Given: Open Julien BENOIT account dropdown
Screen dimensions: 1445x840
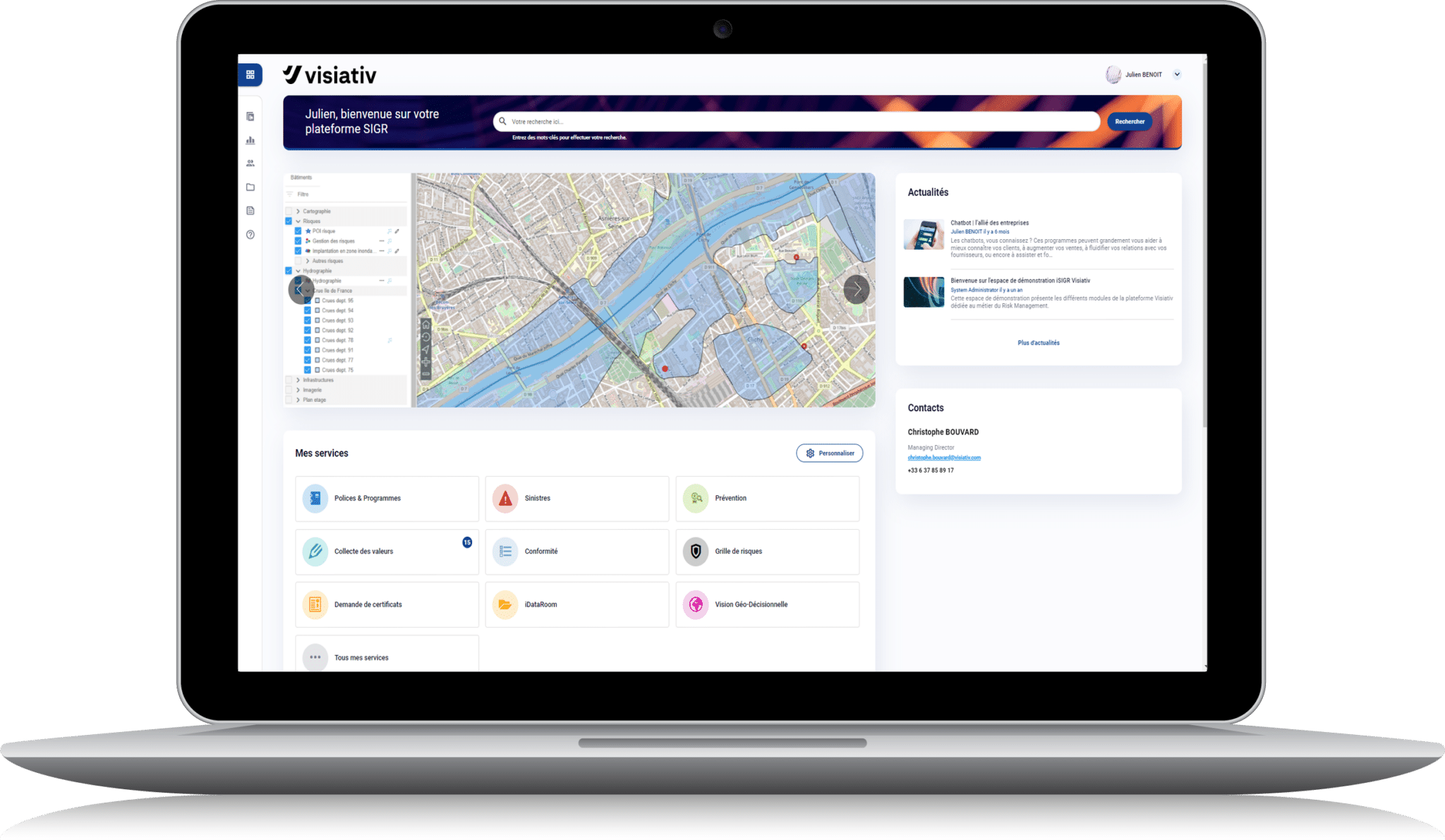Looking at the screenshot, I should point(1180,74).
